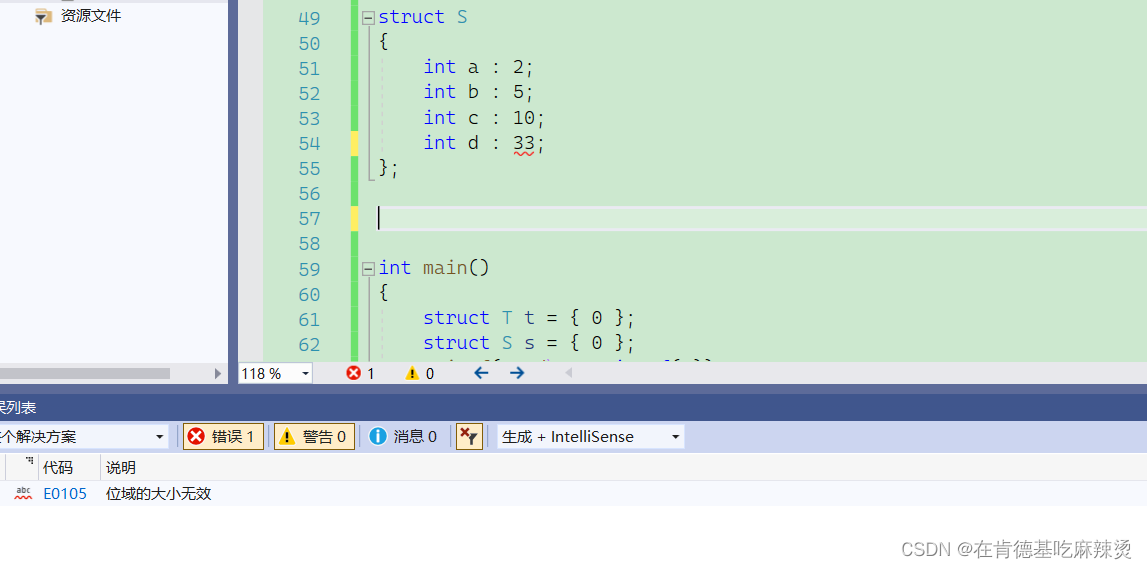
Task: Toggle the 错误 1 filter button
Action: [223, 437]
